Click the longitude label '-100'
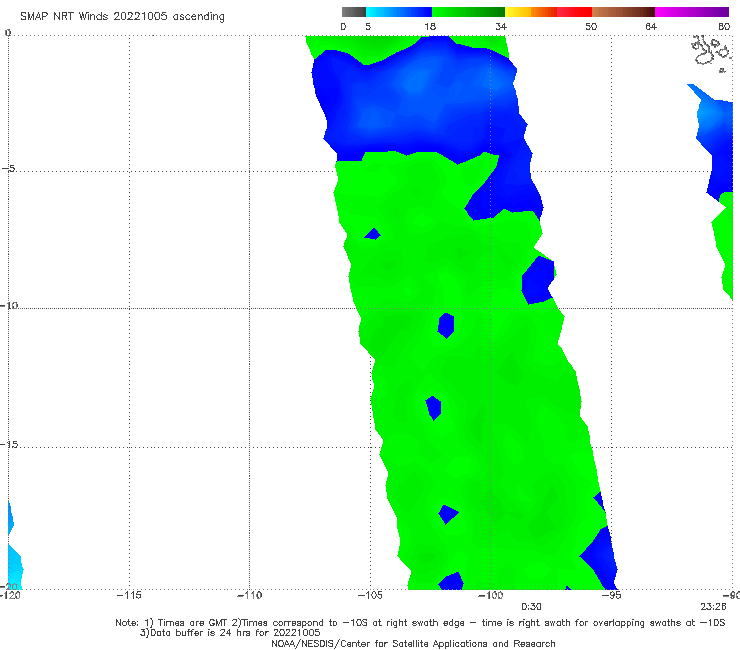The height and width of the screenshot is (650, 740). (x=491, y=595)
